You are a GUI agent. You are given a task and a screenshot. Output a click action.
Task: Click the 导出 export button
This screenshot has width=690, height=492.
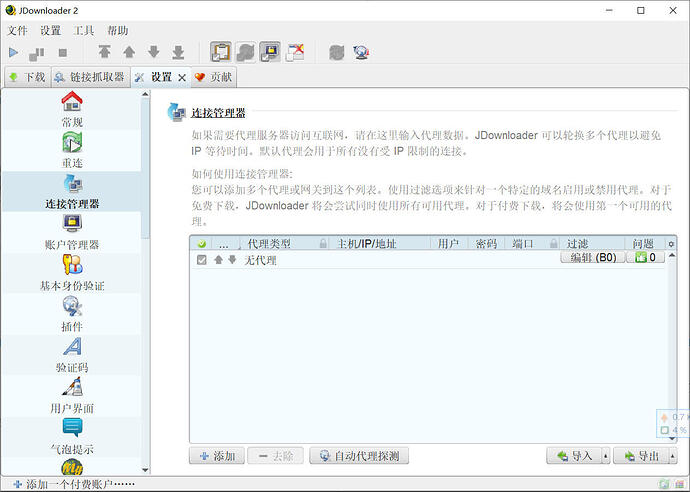[641, 456]
